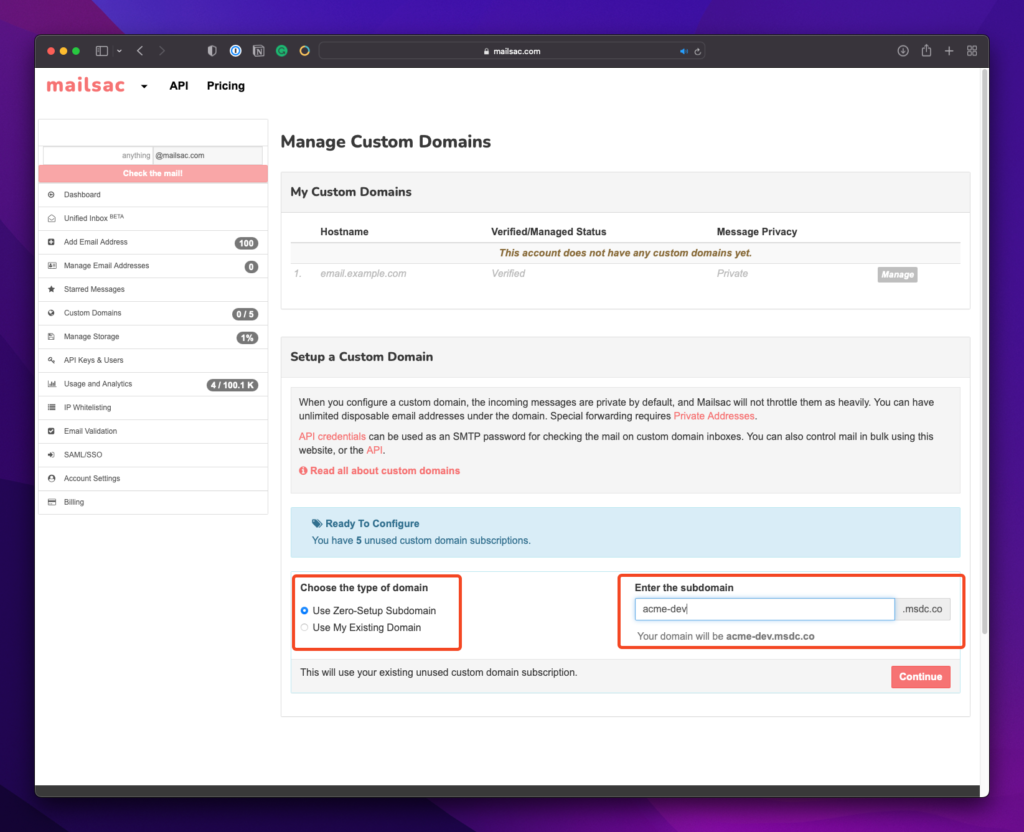Select the Add Email Address plus icon

click(52, 242)
